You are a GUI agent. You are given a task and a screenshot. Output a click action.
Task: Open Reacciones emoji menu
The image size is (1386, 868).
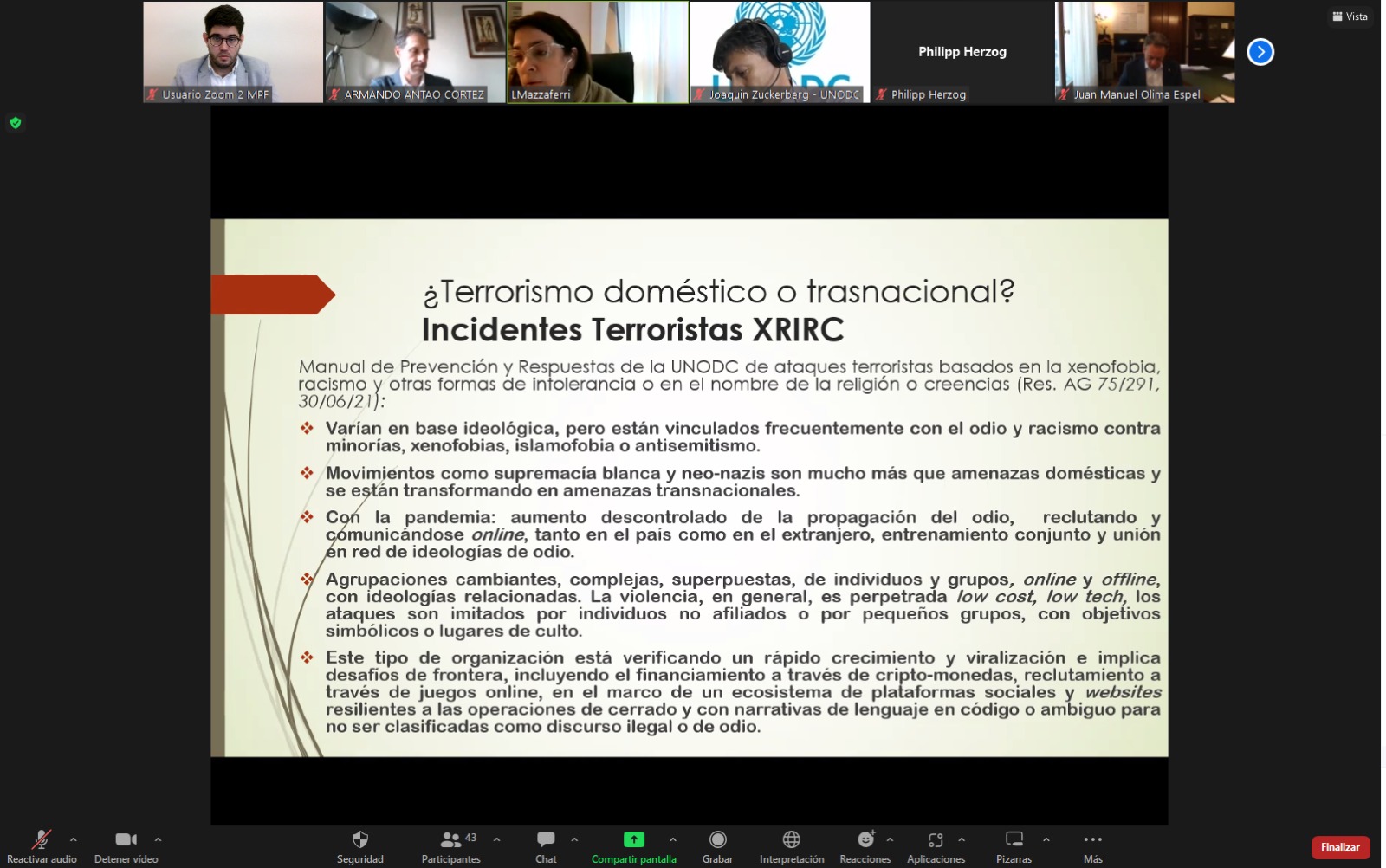click(865, 839)
